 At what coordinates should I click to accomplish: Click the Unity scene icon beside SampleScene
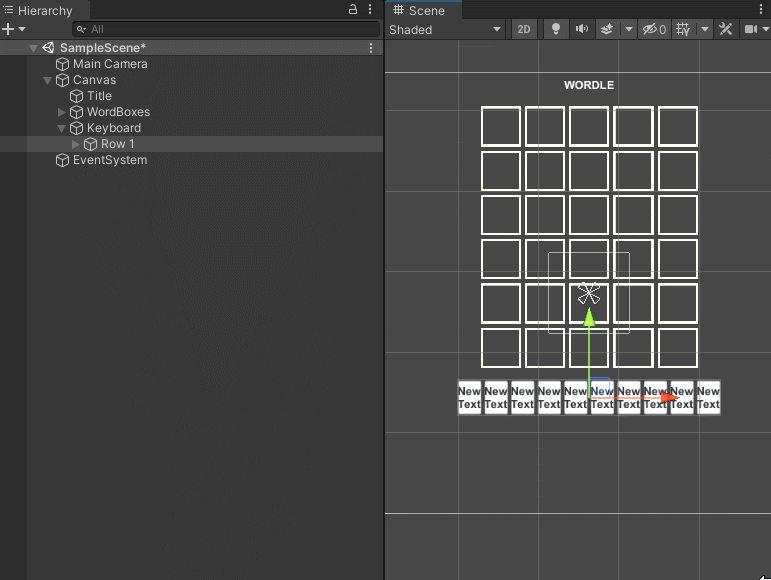[x=49, y=48]
